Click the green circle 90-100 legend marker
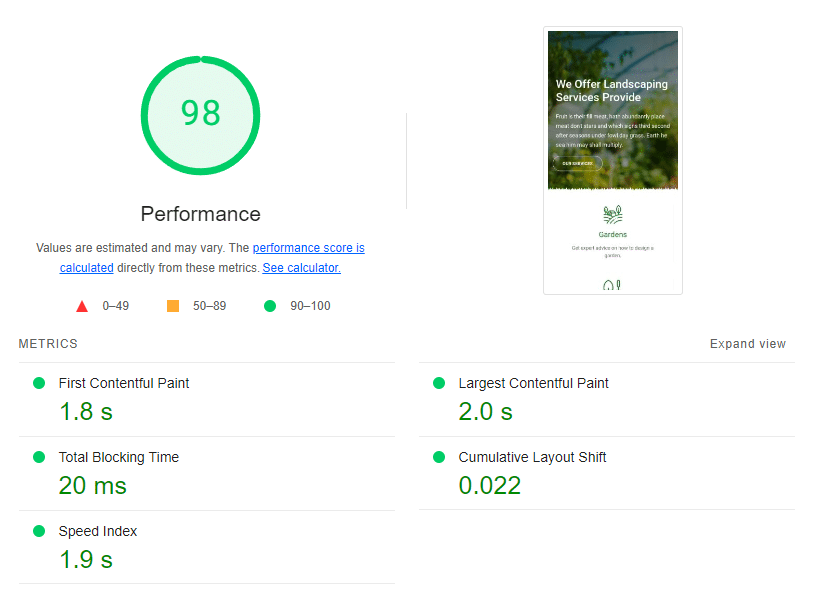This screenshot has height=591, width=816. tap(269, 305)
